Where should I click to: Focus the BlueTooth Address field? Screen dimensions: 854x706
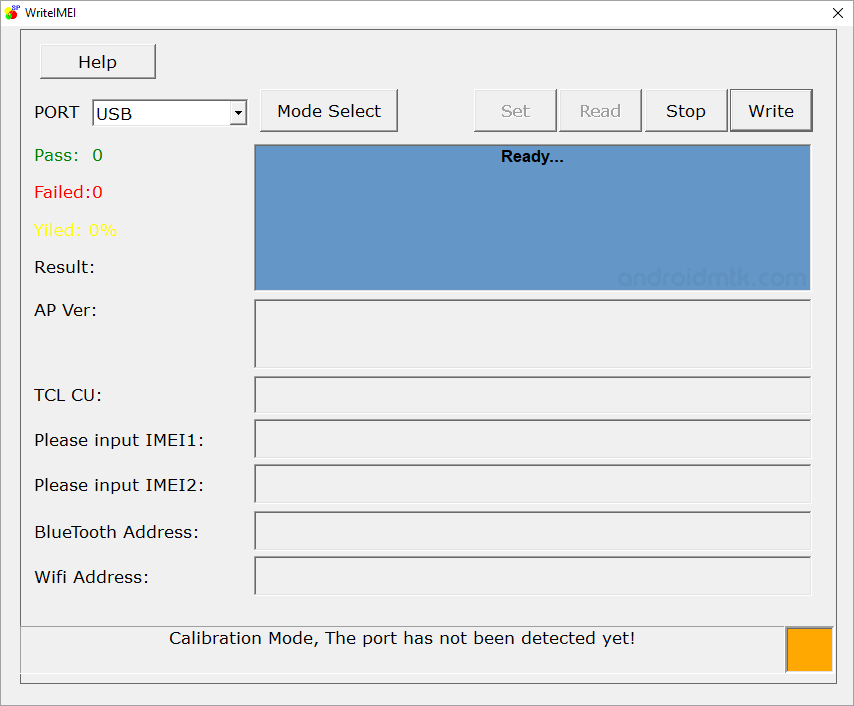(533, 531)
